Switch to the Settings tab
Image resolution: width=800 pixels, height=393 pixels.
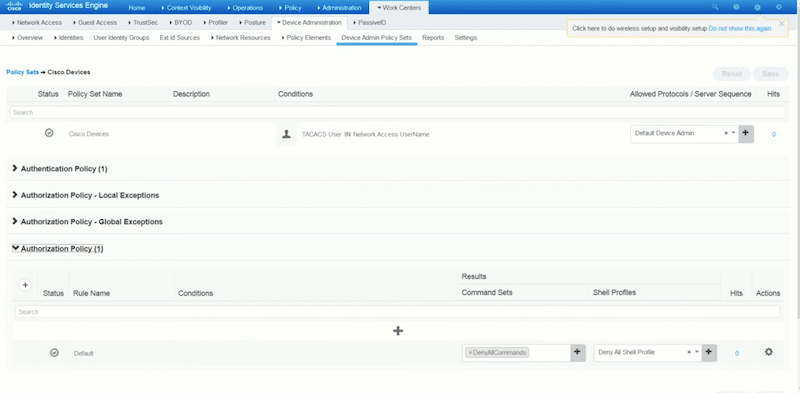466,38
